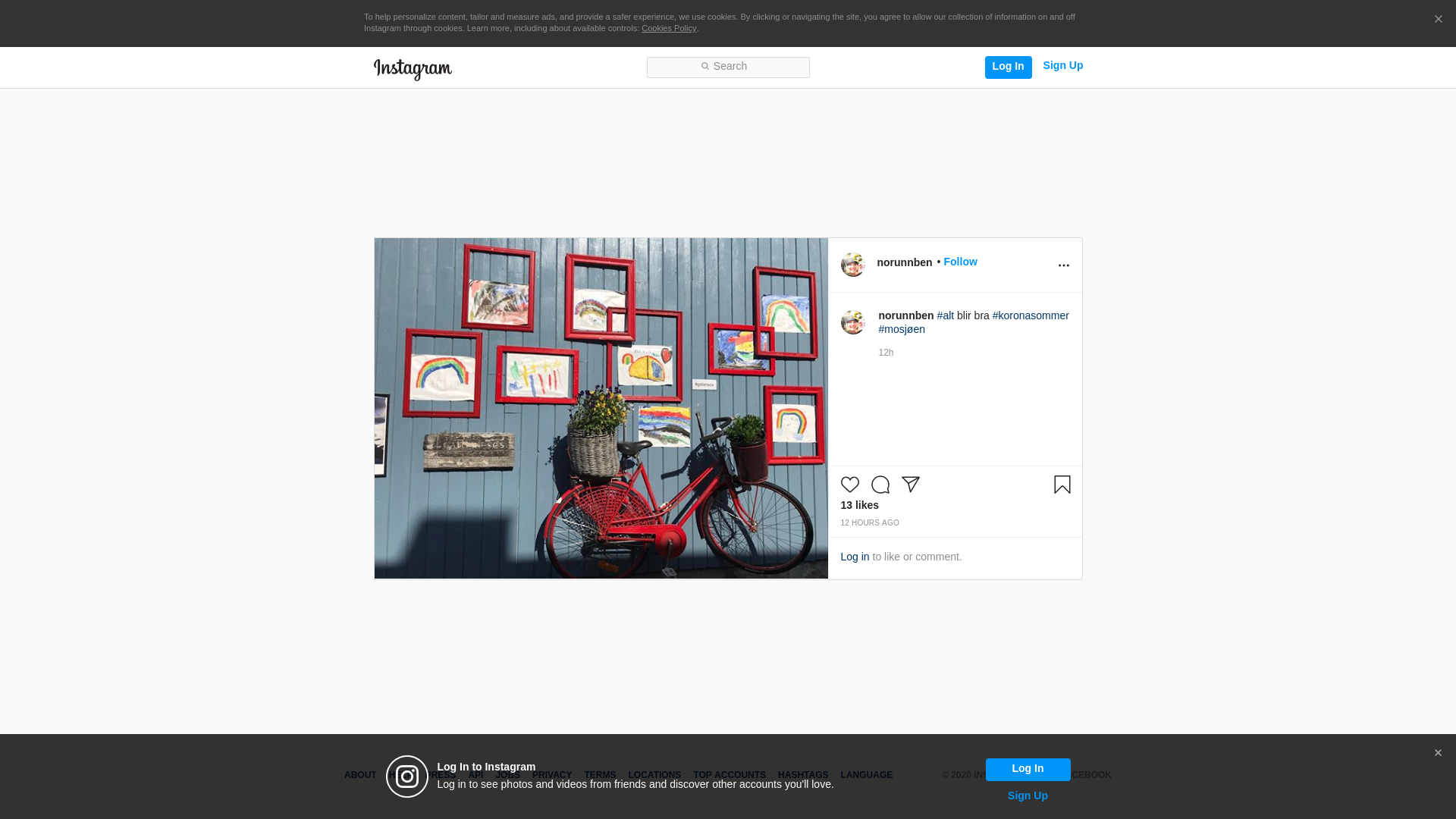Click the share paper-plane icon
The image size is (1456, 819).
(x=910, y=485)
